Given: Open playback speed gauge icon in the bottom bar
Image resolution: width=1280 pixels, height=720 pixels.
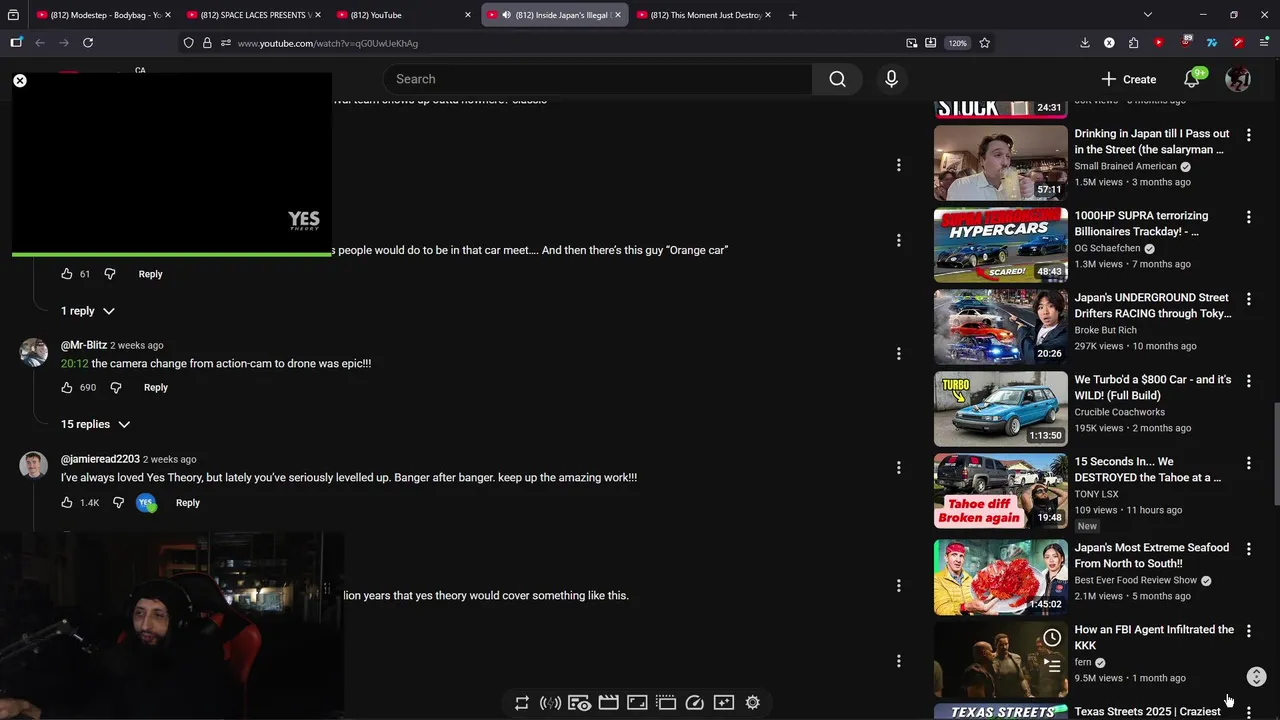Looking at the screenshot, I should 695,703.
